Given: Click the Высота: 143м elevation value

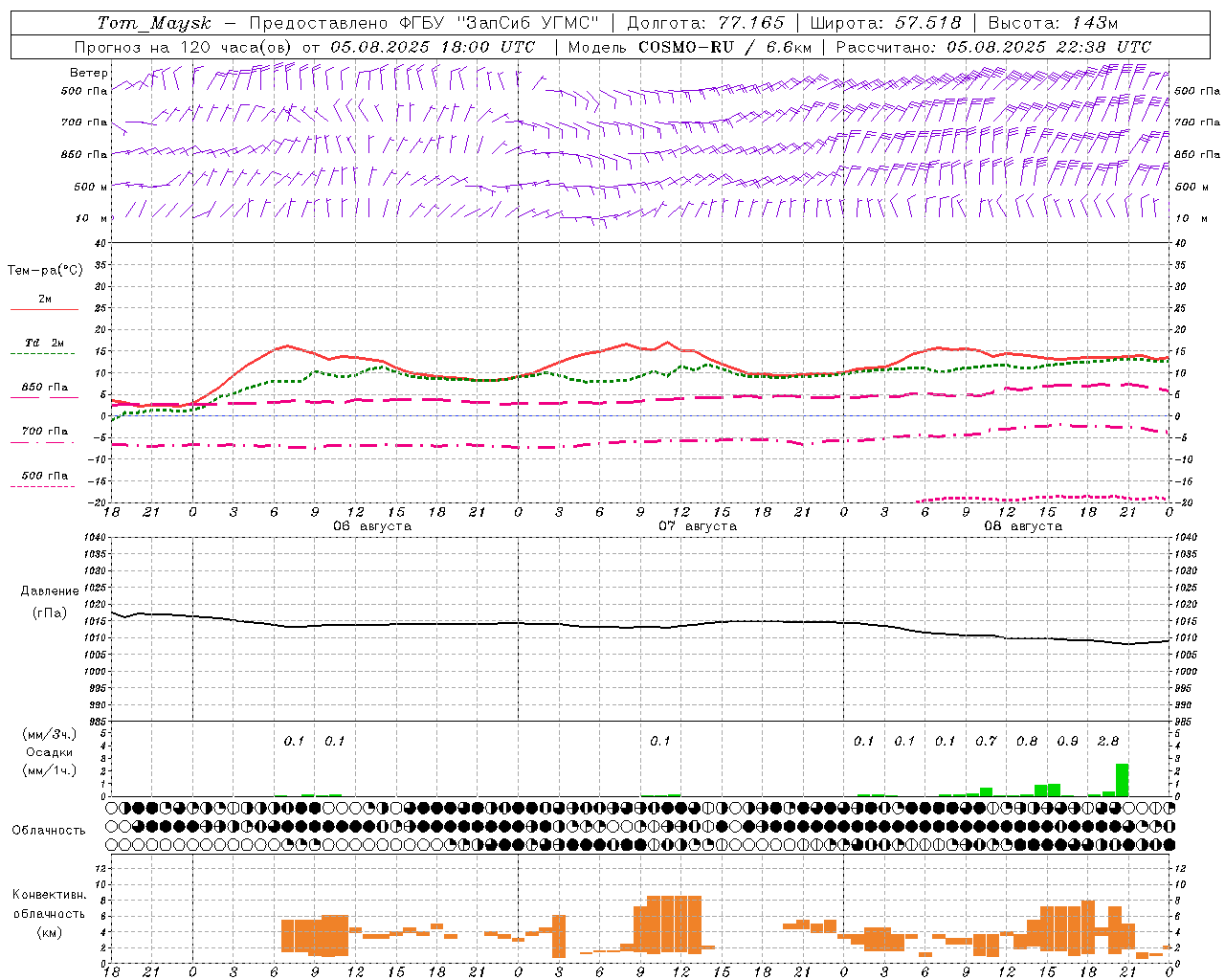Looking at the screenshot, I should pos(1053,23).
